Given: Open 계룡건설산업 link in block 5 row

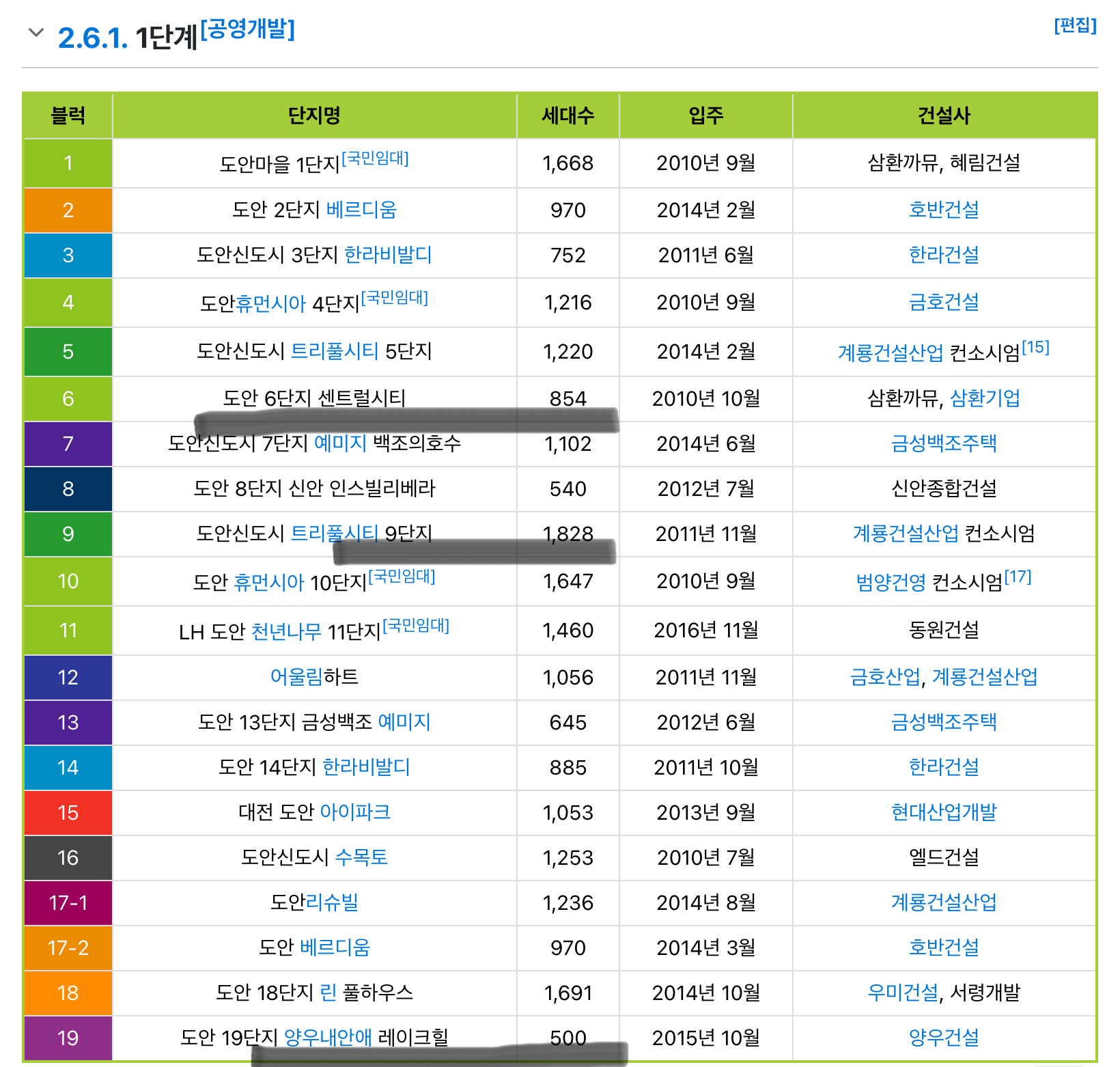Looking at the screenshot, I should pyautogui.click(x=891, y=352).
